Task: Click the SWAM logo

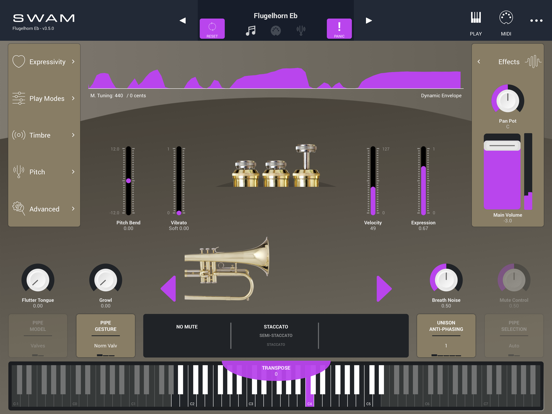Action: (44, 18)
